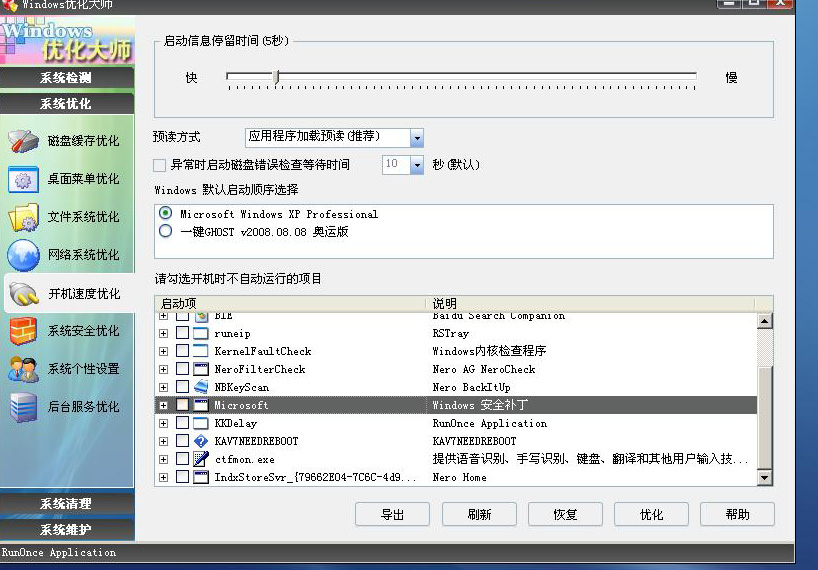818x570 pixels.
Task: Open background services optimization server icon
Action: click(x=23, y=407)
